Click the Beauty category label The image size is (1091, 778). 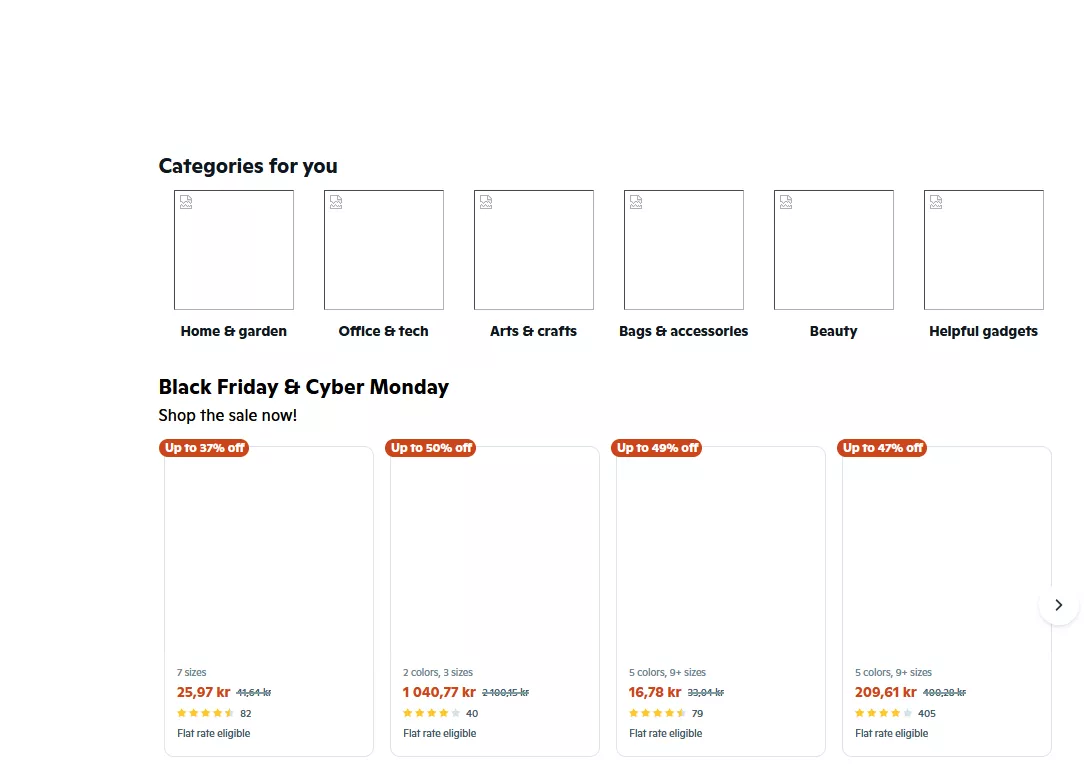[x=834, y=331]
